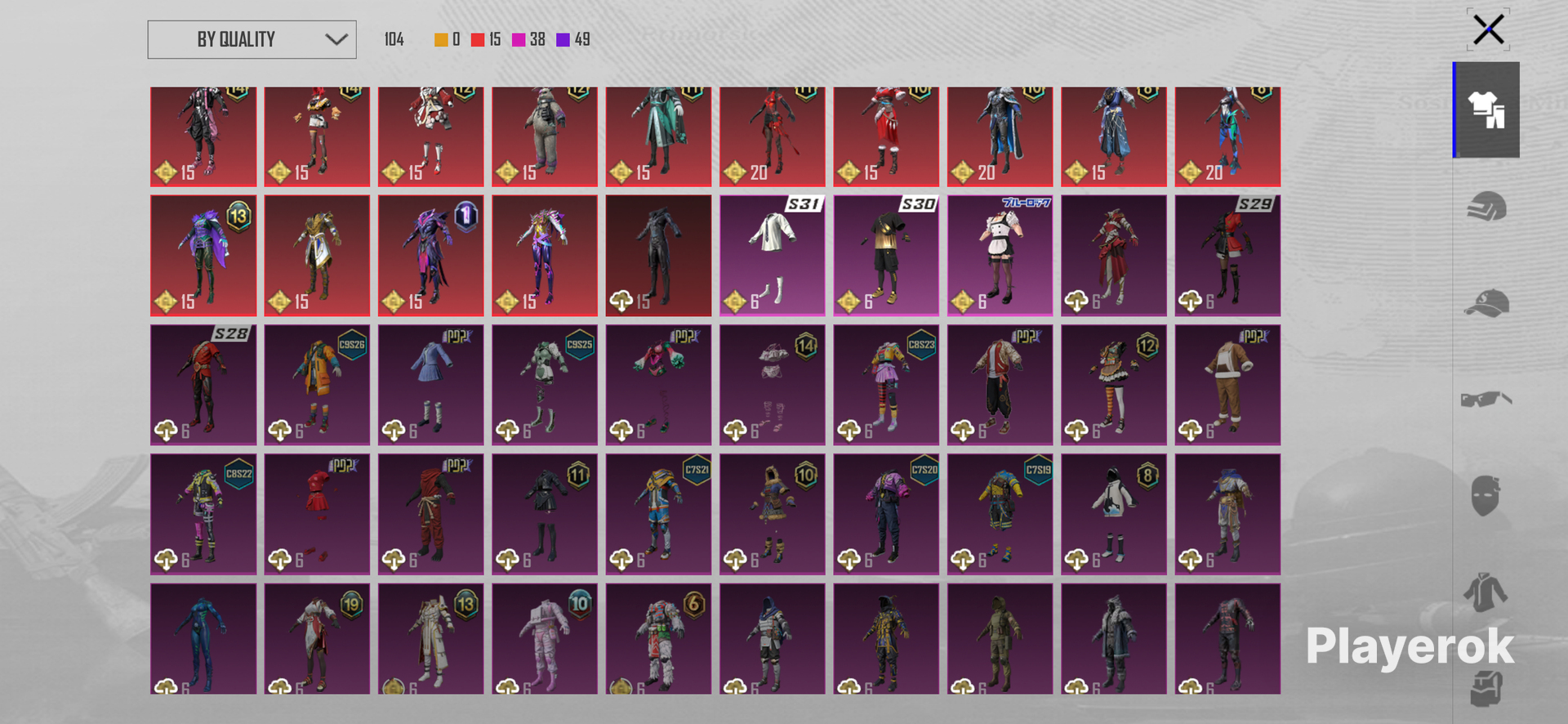
Task: Select the S30 black and gold outfit
Action: click(886, 255)
